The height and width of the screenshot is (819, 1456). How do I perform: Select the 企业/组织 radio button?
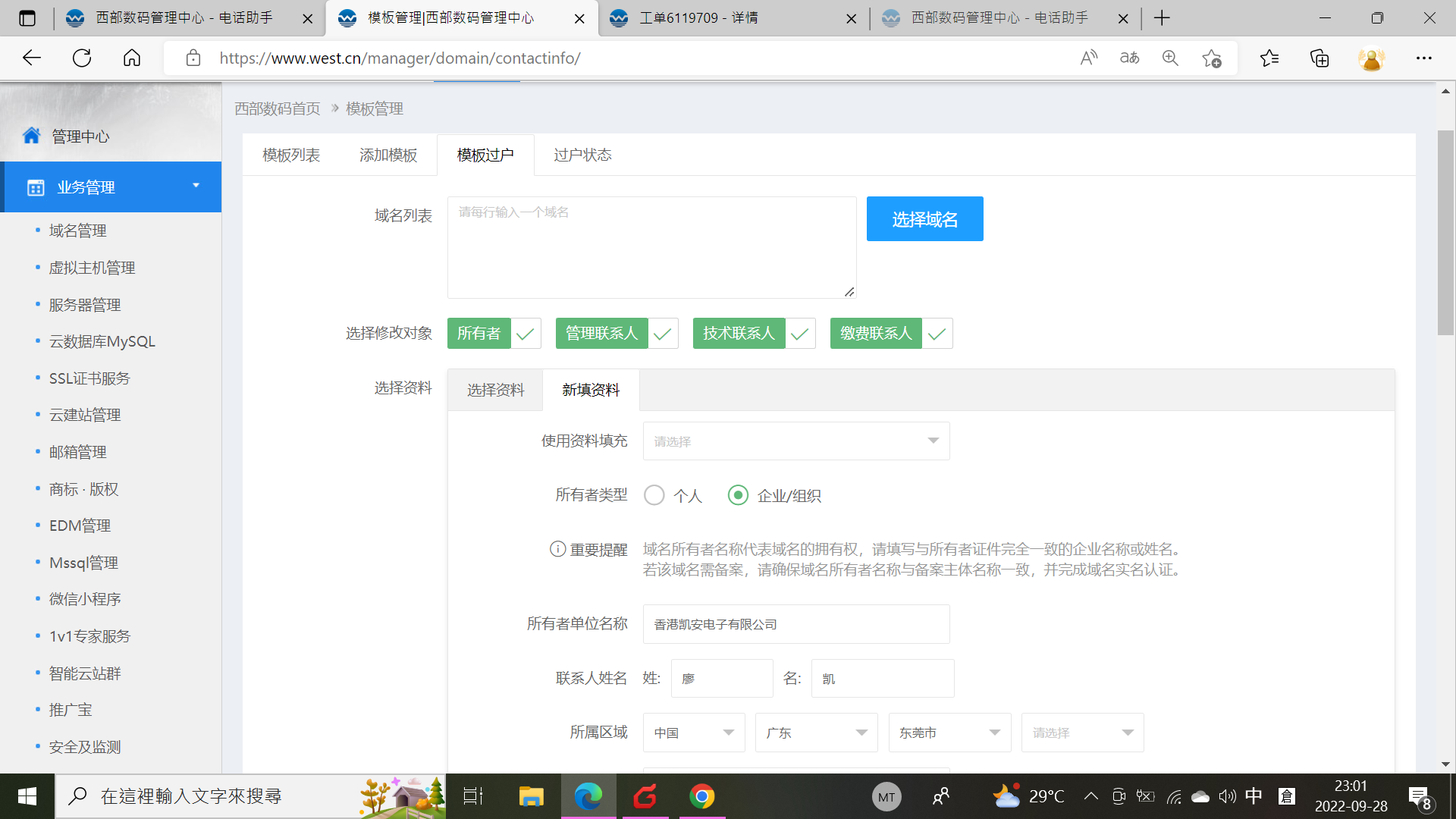pyautogui.click(x=738, y=496)
